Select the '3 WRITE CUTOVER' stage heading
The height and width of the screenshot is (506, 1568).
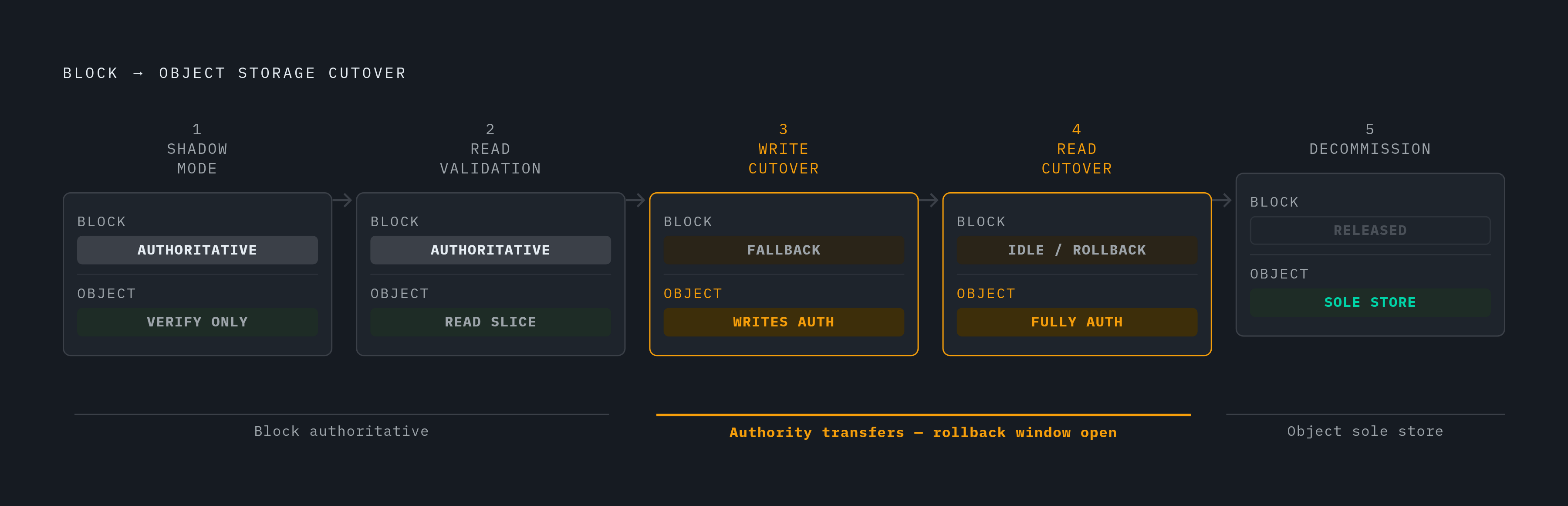pos(784,149)
